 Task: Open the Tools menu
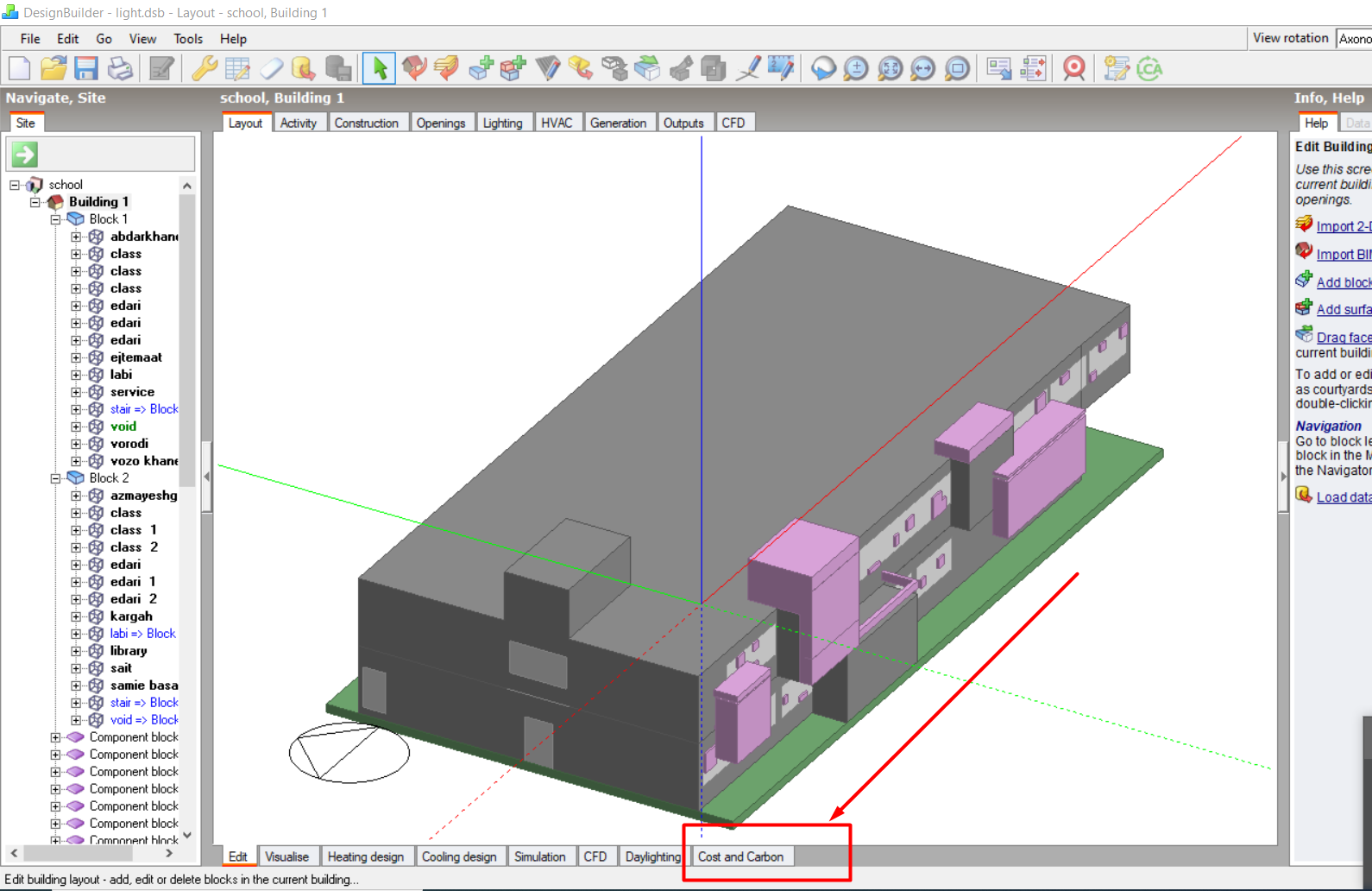[188, 39]
